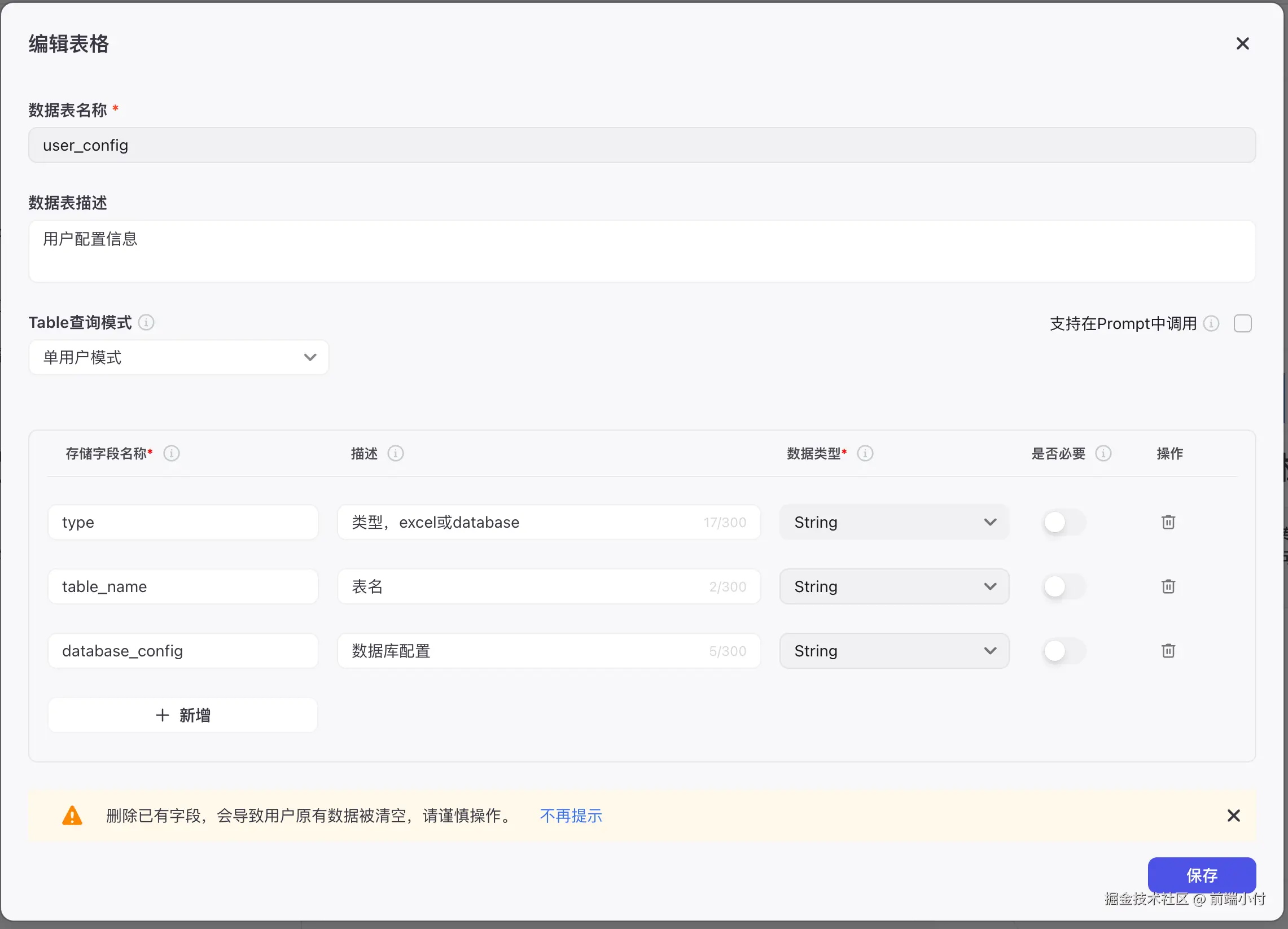Click the 新增 add field button

(x=183, y=715)
